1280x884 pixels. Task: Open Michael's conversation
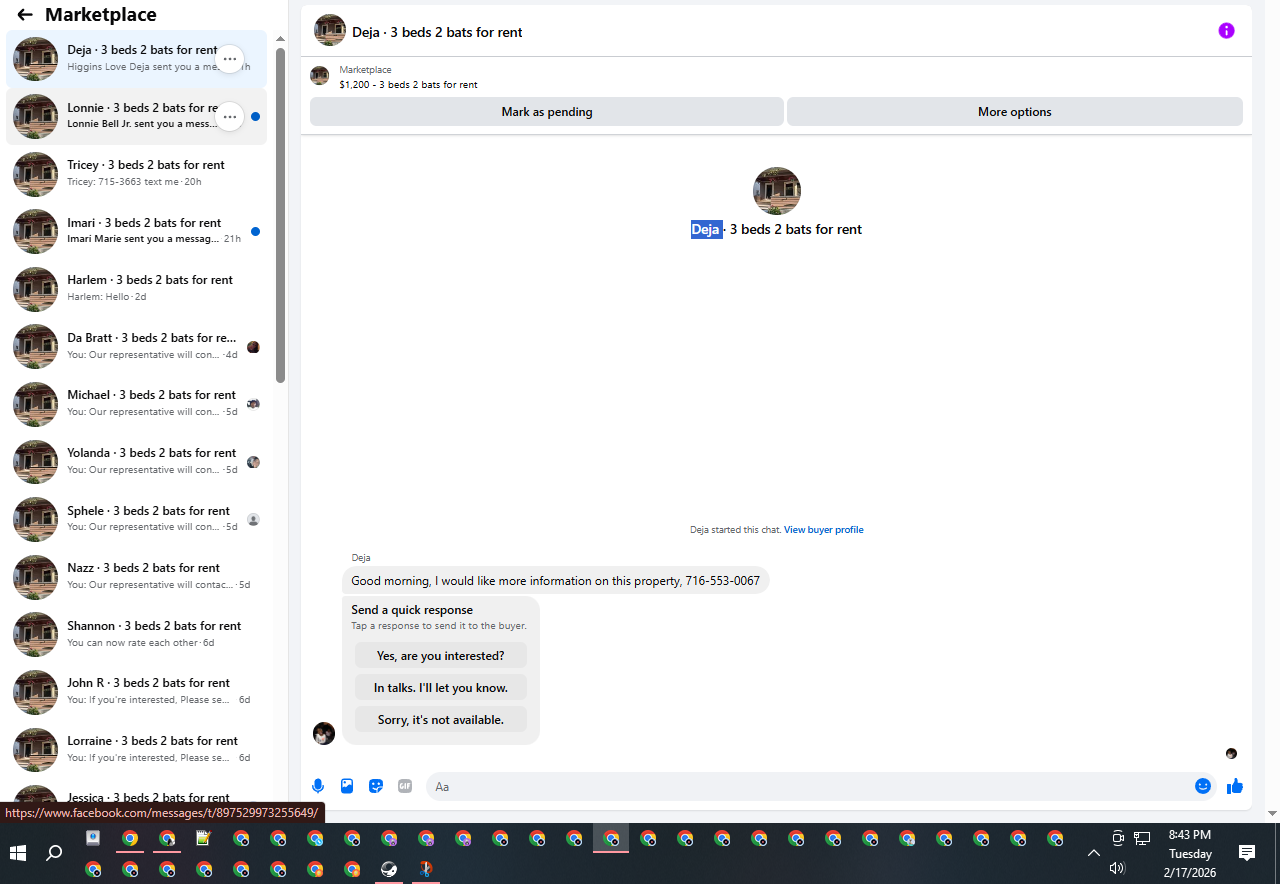click(x=136, y=404)
